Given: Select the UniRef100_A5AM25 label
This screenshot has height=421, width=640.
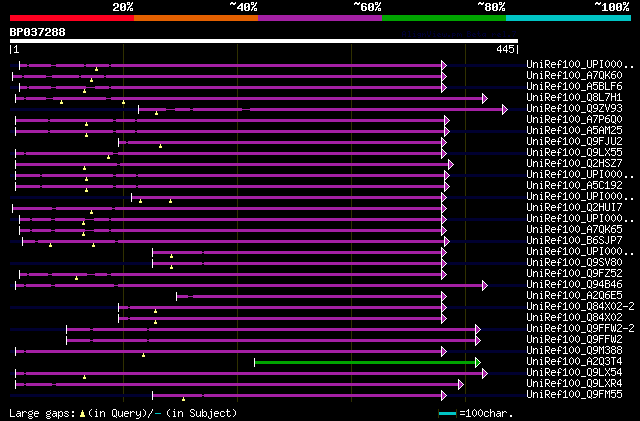Looking at the screenshot, I should click(574, 131).
